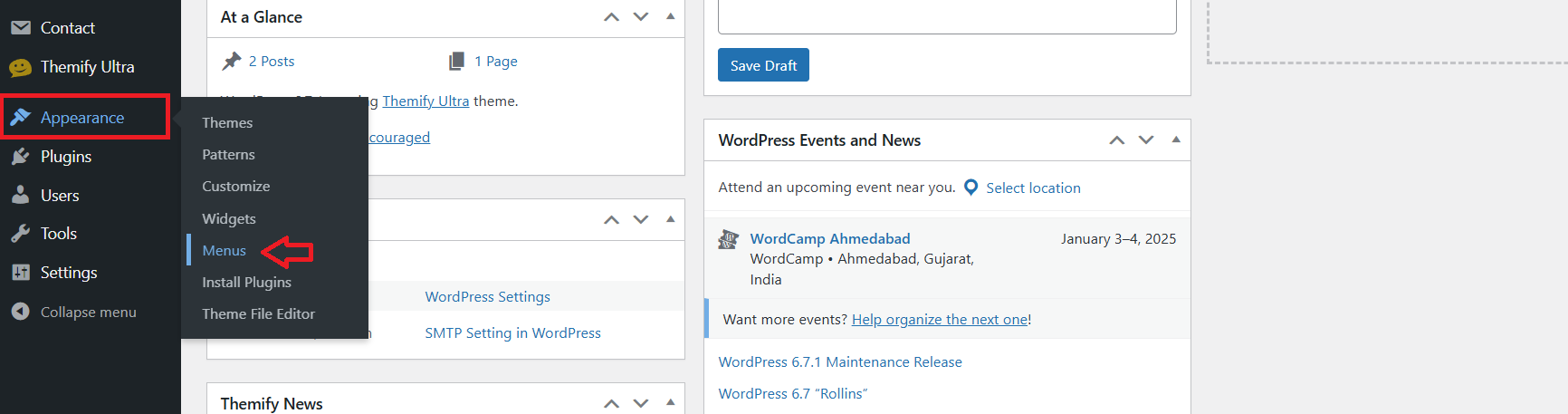Open Menus in the Appearance submenu
The width and height of the screenshot is (1568, 414).
(x=224, y=250)
